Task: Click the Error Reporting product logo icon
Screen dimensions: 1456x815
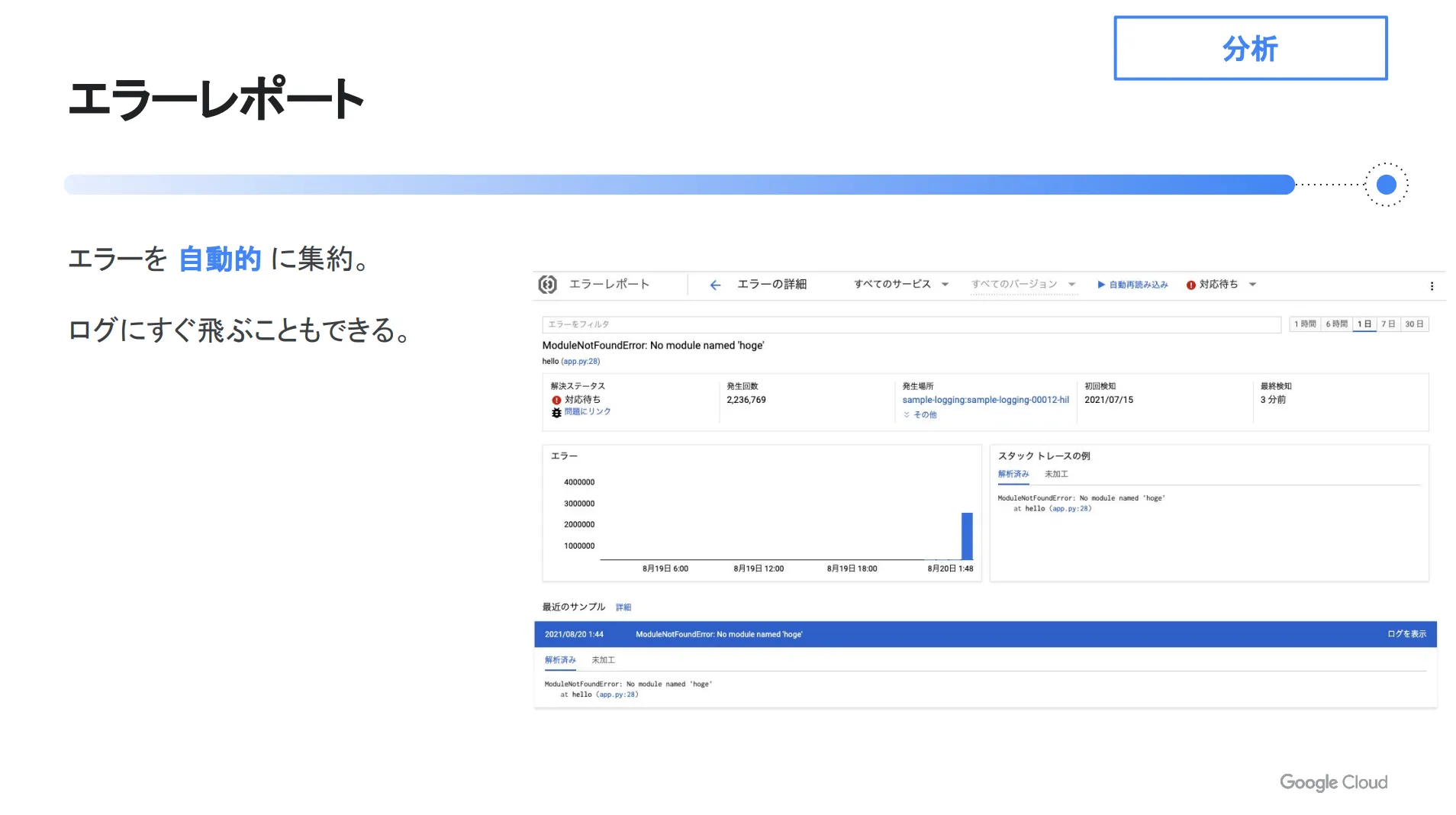Action: tap(547, 284)
